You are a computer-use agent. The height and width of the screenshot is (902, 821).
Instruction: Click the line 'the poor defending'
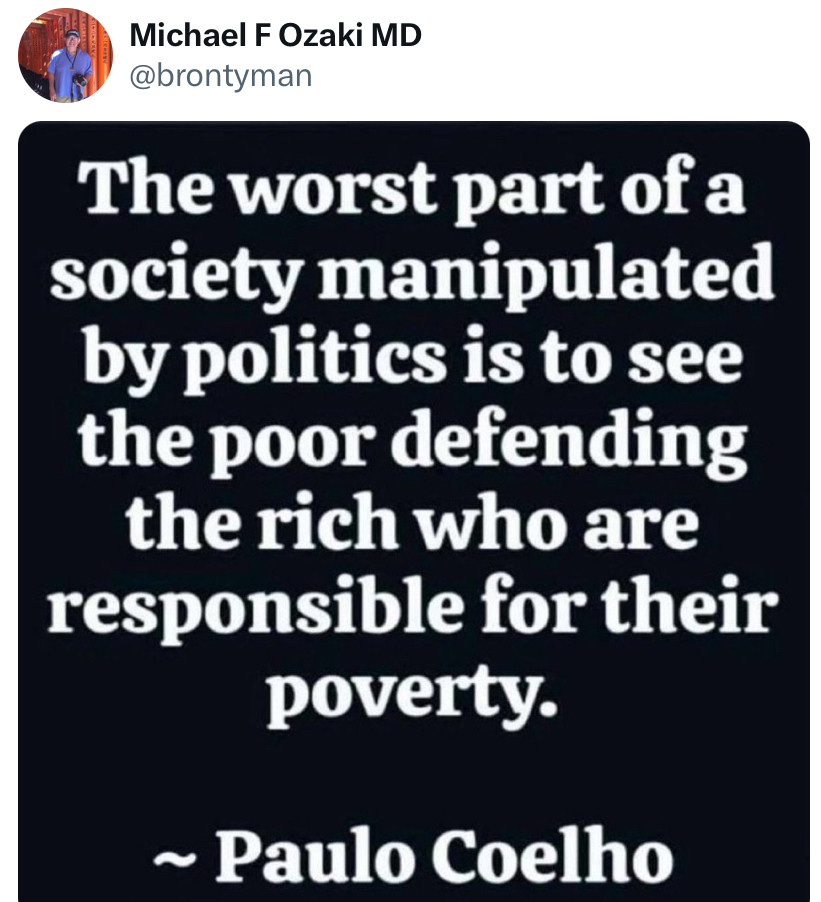click(x=412, y=440)
